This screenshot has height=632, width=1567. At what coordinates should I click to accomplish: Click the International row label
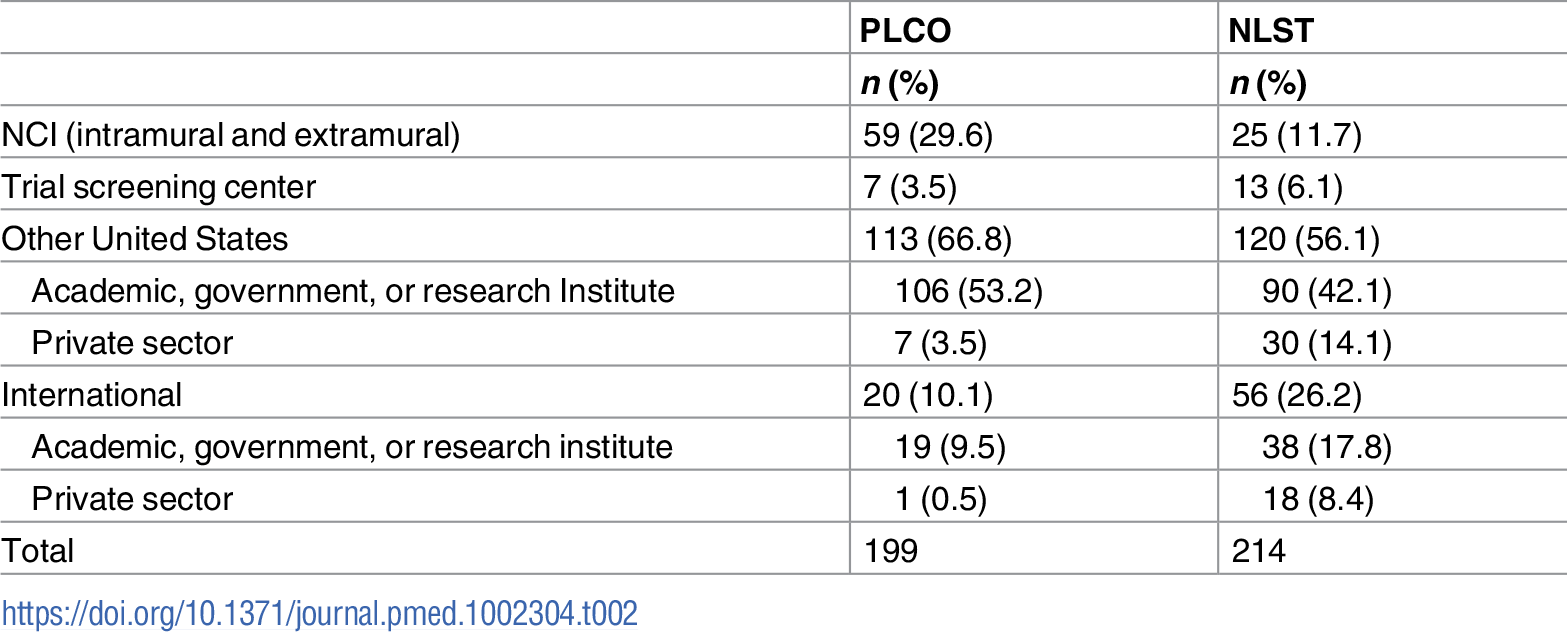92,395
